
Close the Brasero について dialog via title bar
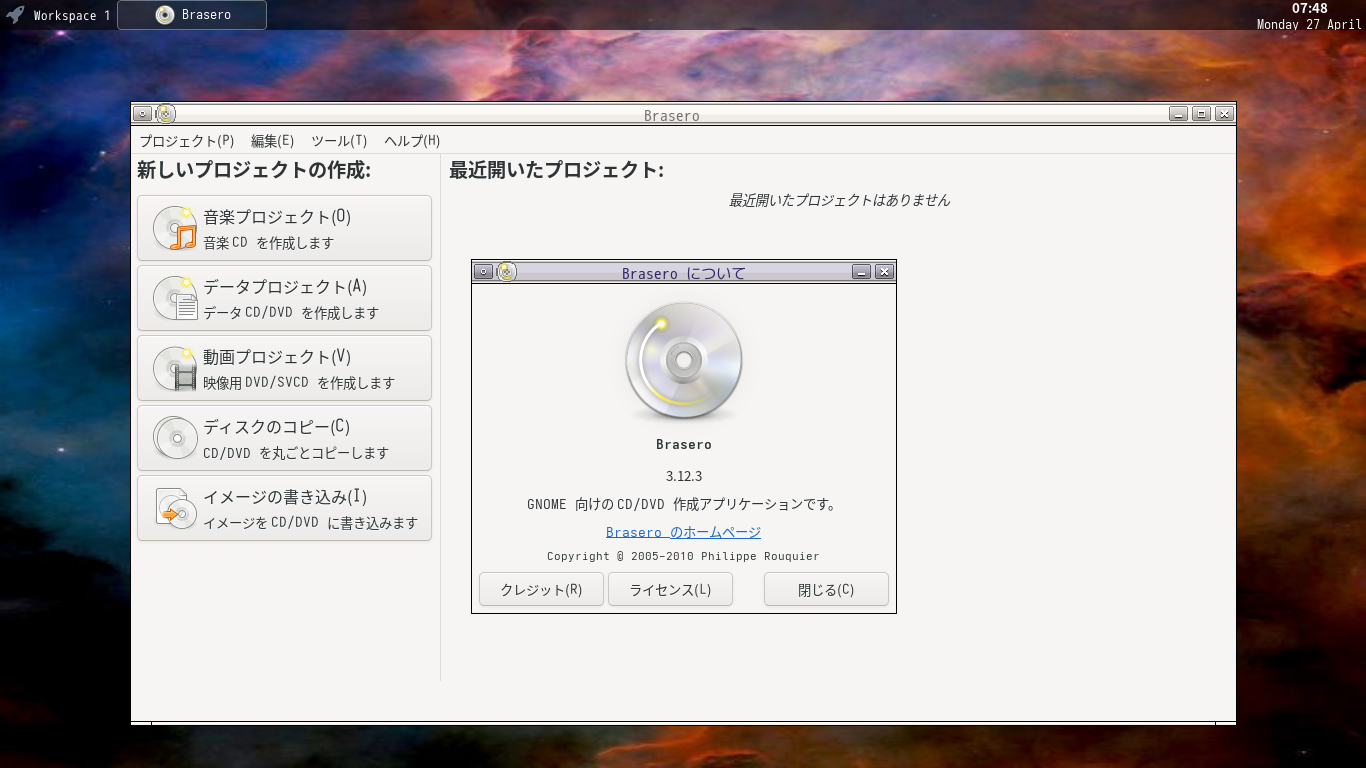[884, 271]
